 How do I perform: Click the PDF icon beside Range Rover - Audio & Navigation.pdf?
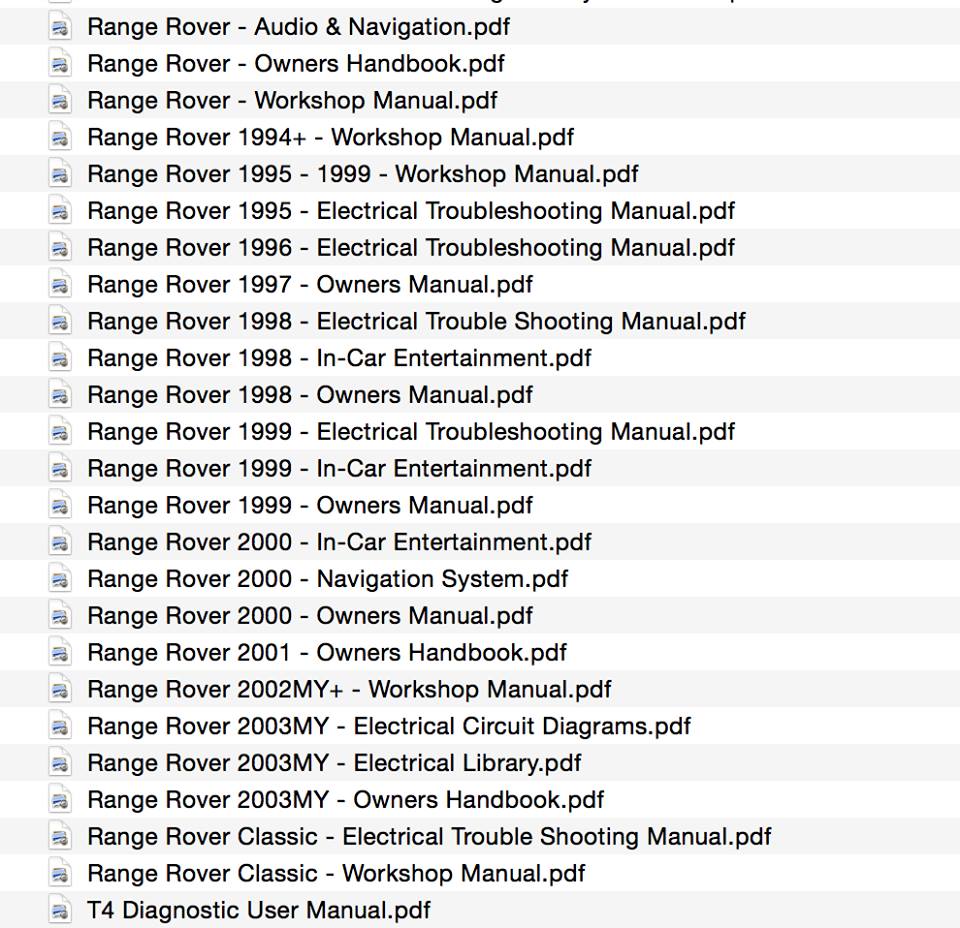(60, 28)
